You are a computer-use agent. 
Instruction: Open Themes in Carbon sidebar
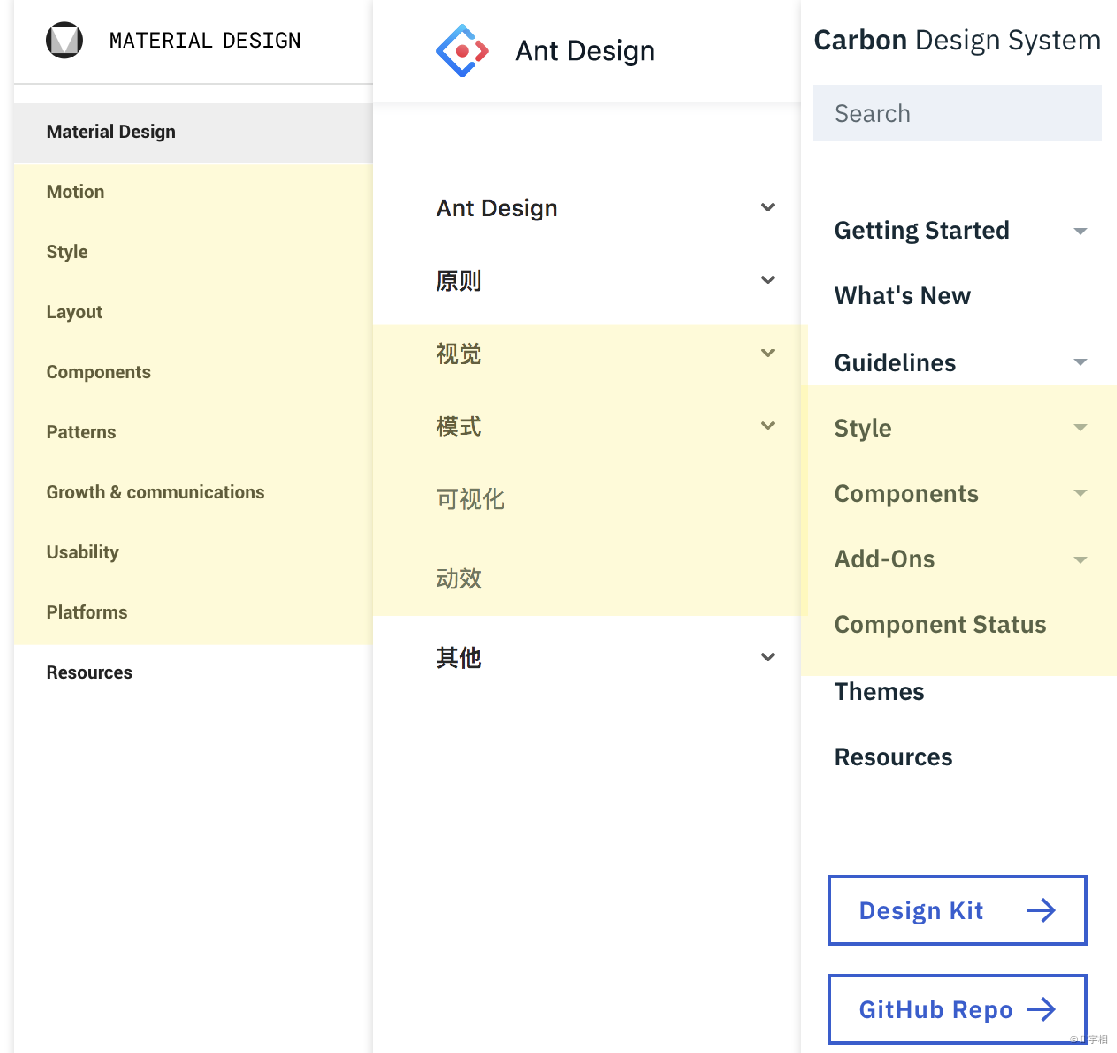pos(879,692)
